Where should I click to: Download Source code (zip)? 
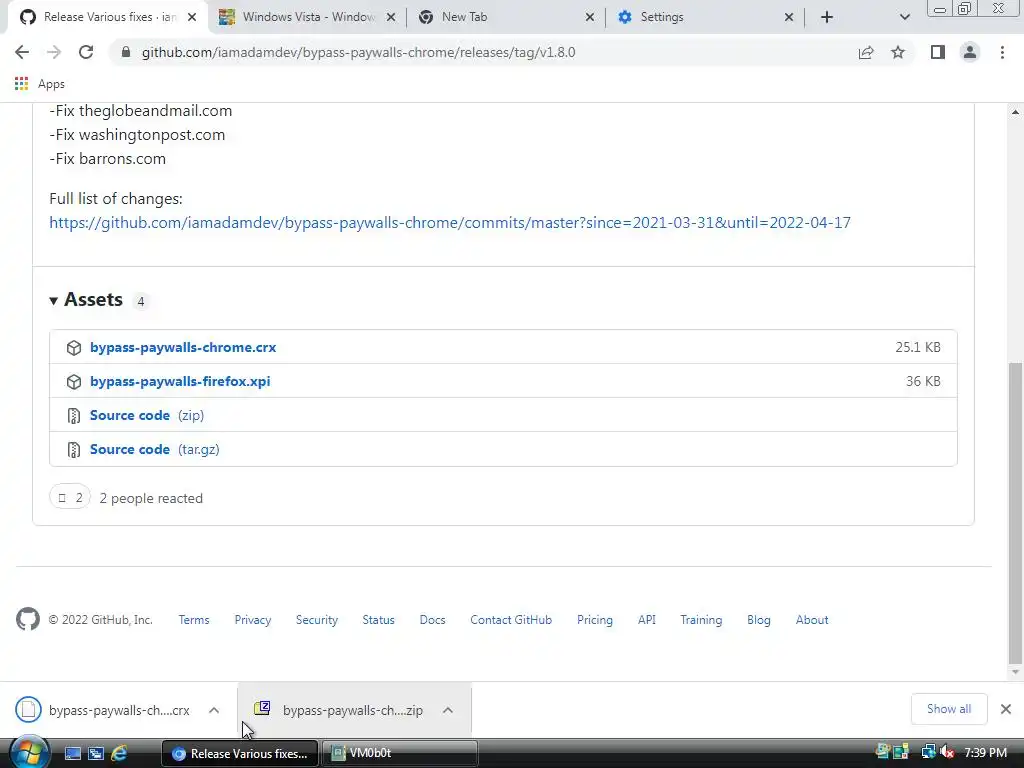(147, 415)
